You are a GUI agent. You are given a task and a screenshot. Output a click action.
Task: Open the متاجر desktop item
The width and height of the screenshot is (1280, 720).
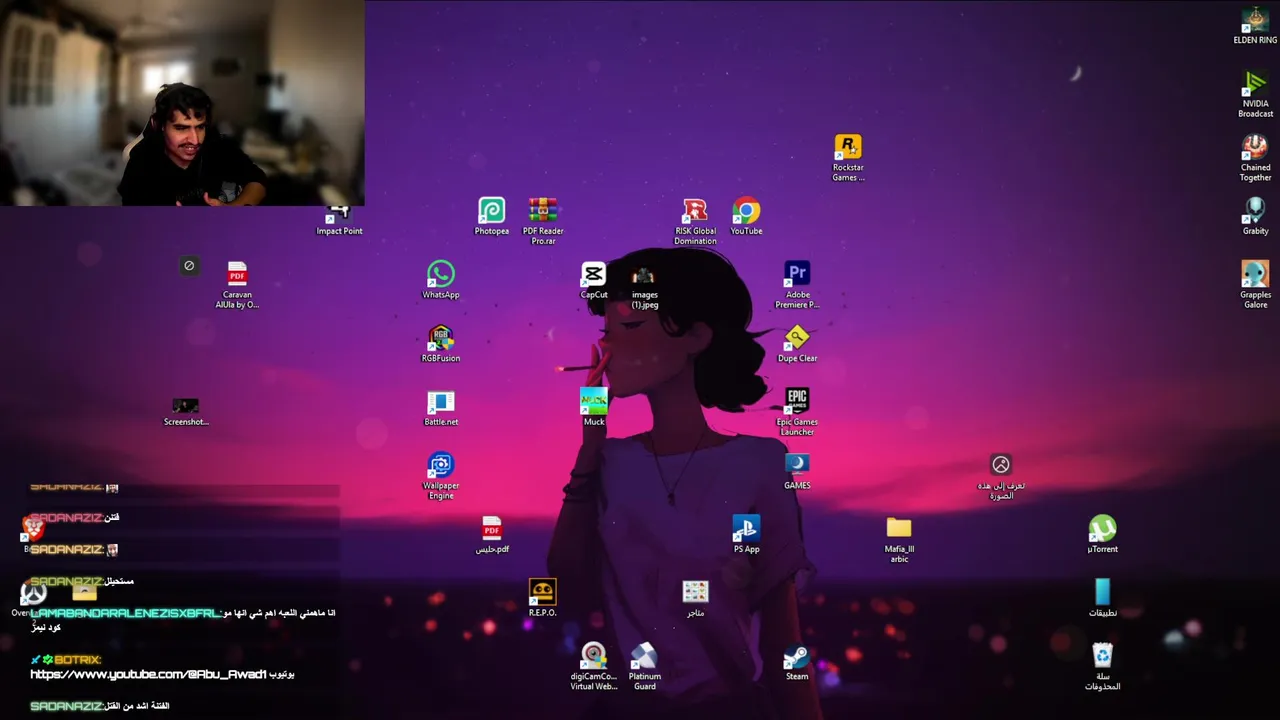click(695, 598)
